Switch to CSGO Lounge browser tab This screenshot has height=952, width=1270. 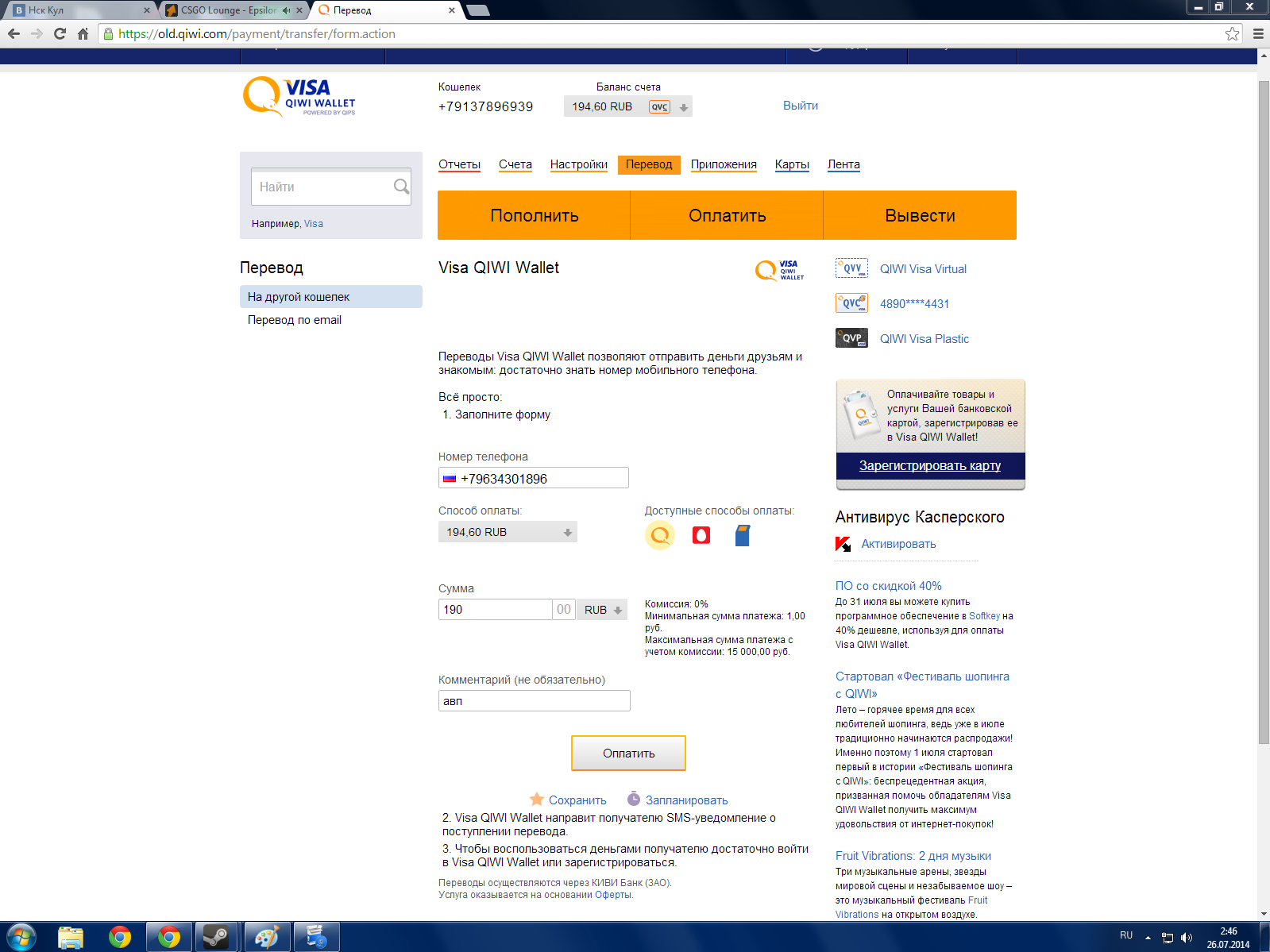click(x=228, y=10)
